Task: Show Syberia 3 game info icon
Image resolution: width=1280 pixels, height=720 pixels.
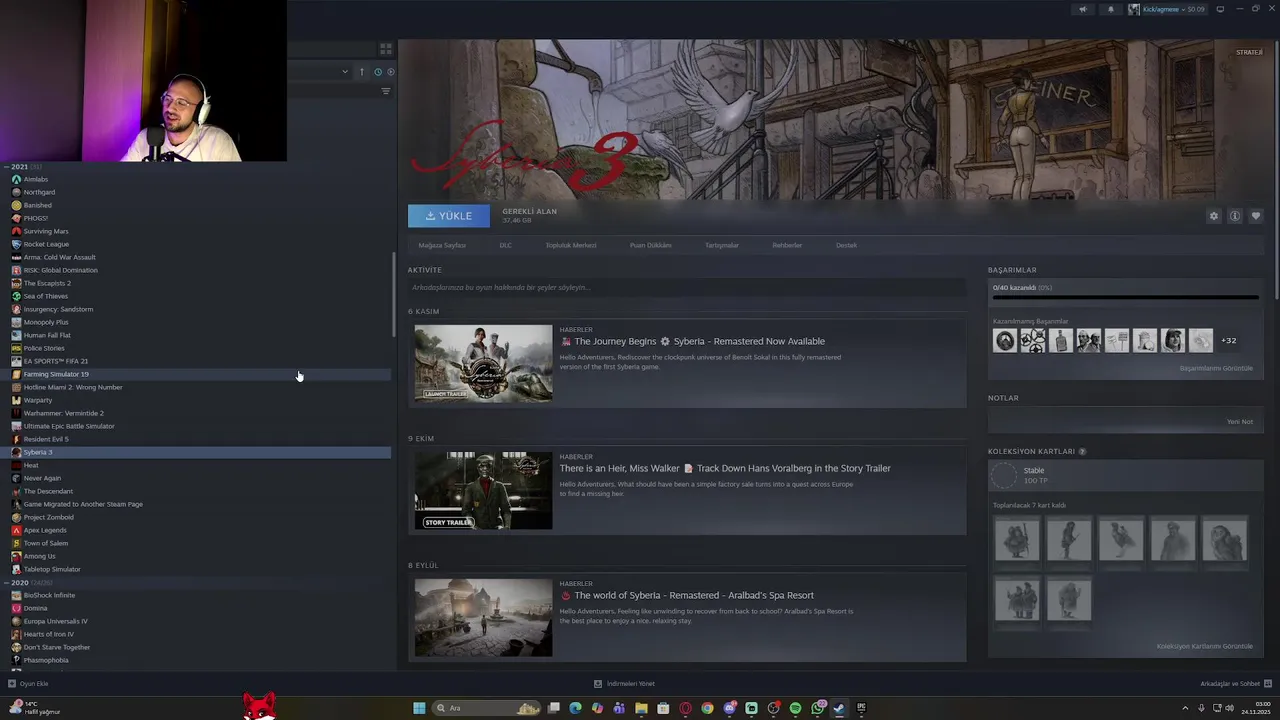Action: [1235, 216]
